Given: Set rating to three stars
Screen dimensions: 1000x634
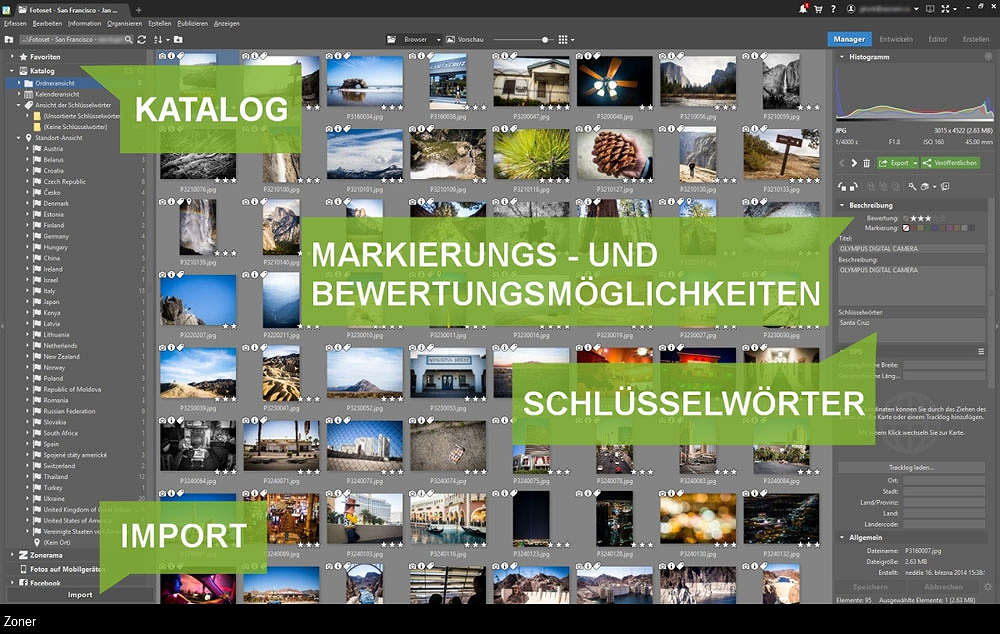Looking at the screenshot, I should point(928,217).
